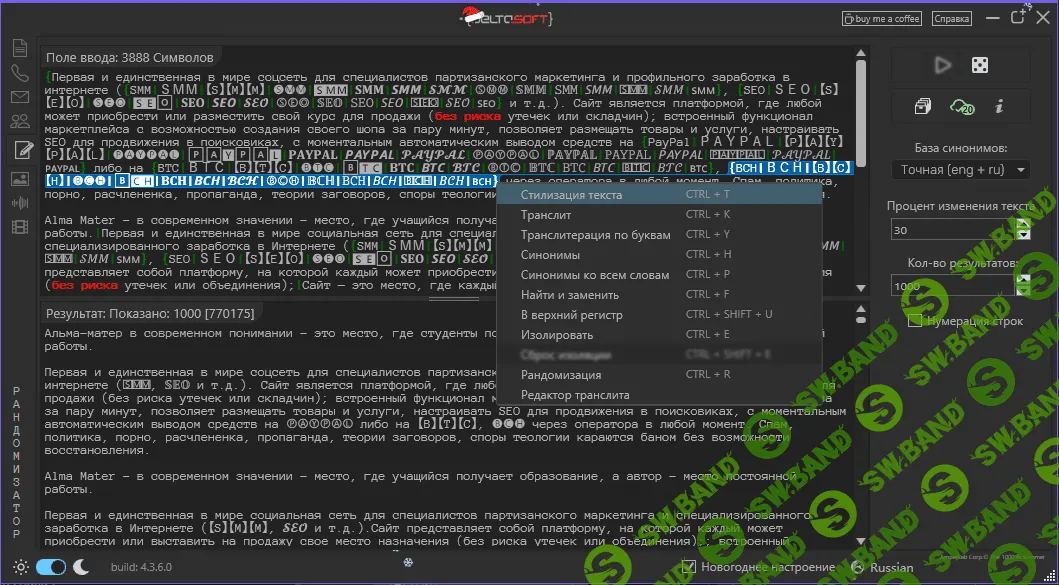Viewport: 1059px width, 585px height.
Task: Increase Кол-во результатов with up arrow
Action: (x=1024, y=279)
